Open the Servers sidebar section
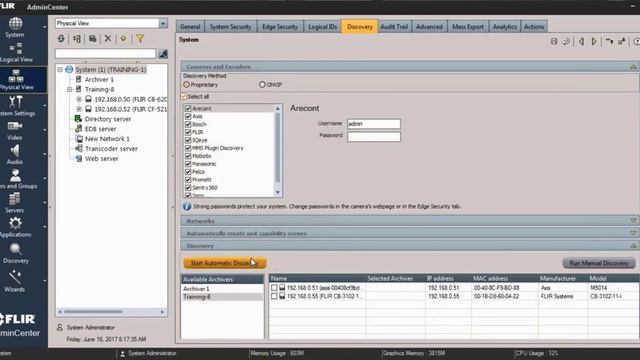Image resolution: width=640 pixels, height=360 pixels. 15,203
